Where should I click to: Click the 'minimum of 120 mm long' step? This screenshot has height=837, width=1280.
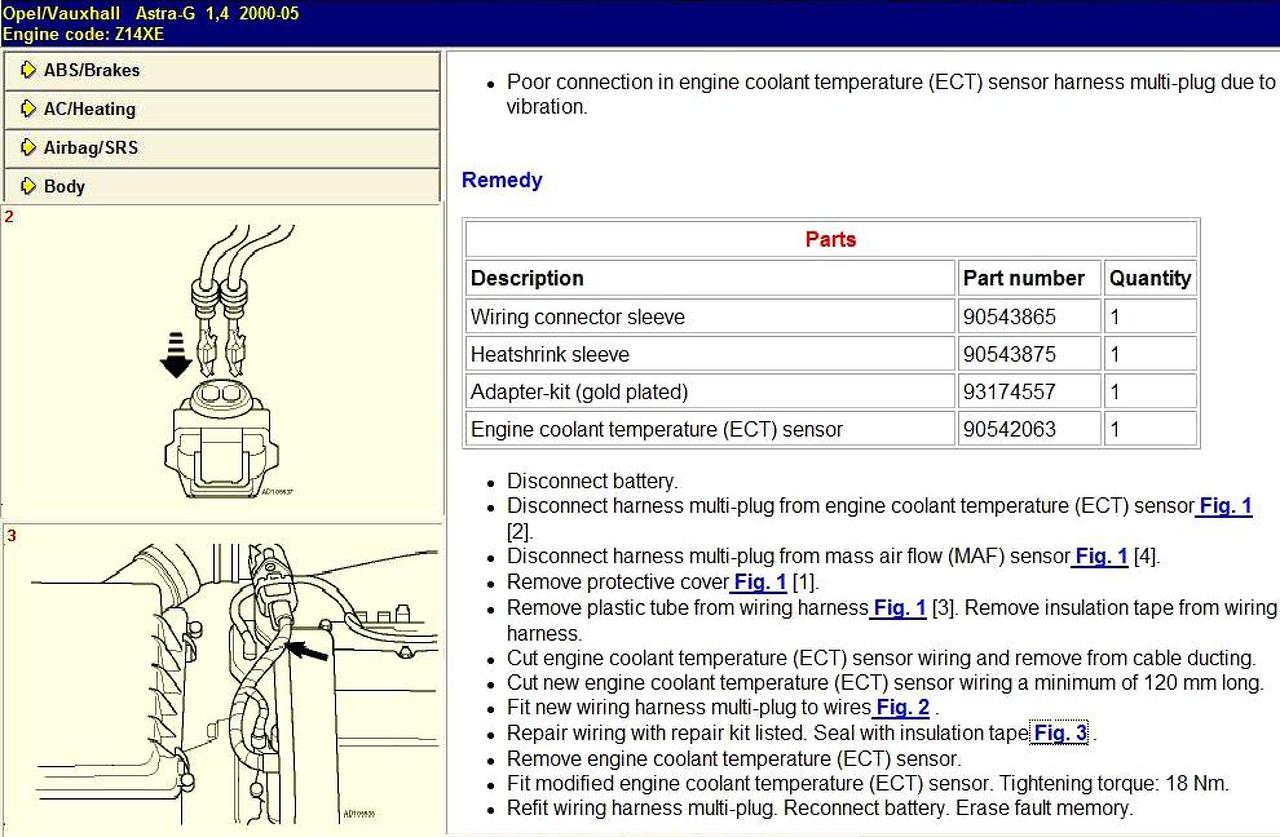(x=885, y=683)
